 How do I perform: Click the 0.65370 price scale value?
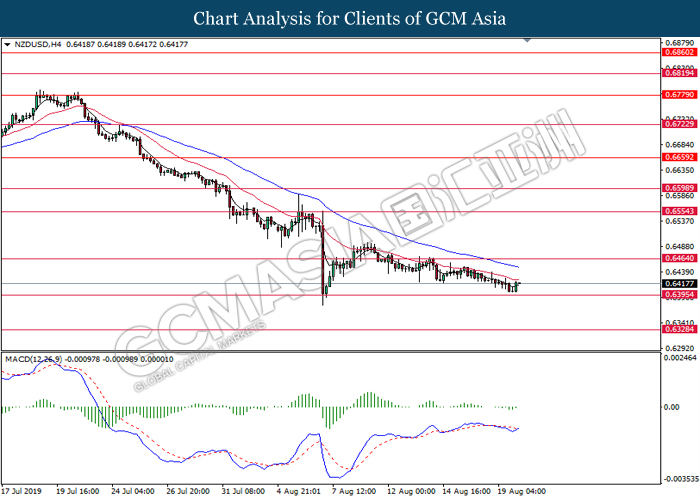[x=680, y=221]
